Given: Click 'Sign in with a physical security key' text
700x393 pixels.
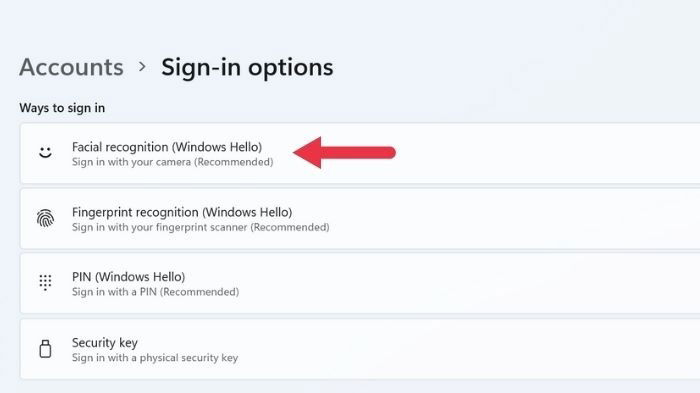Looking at the screenshot, I should [155, 358].
